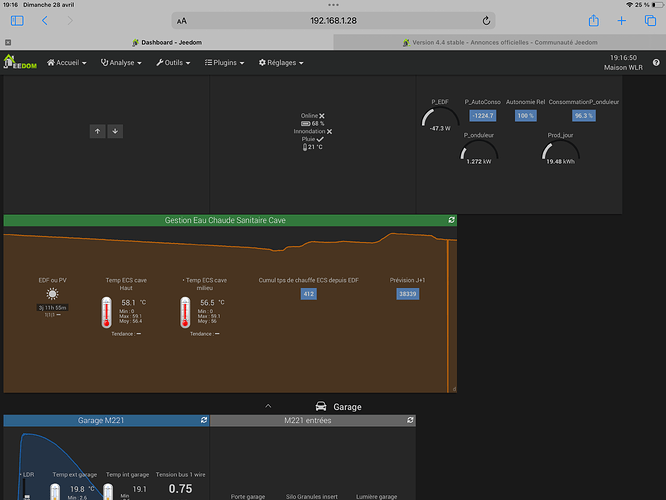This screenshot has height=500, width=666.
Task: Click the Garage car icon
Action: pos(321,407)
